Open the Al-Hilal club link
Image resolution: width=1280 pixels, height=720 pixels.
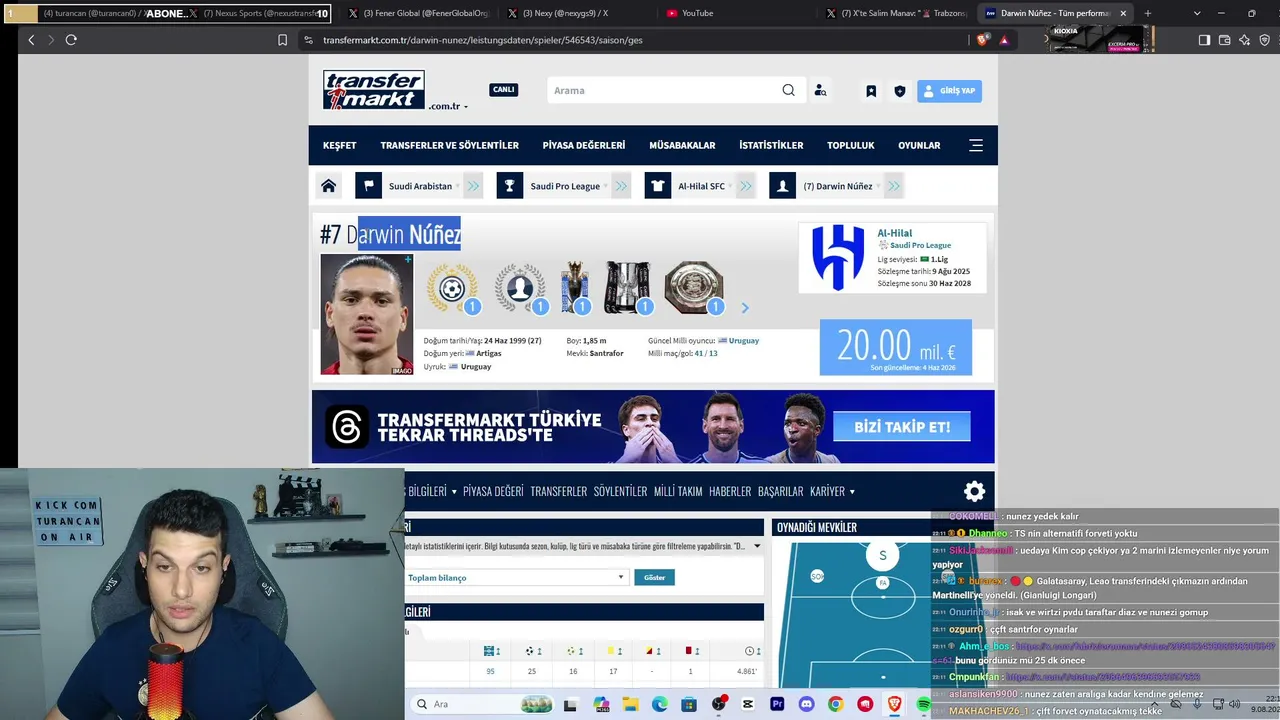[895, 233]
